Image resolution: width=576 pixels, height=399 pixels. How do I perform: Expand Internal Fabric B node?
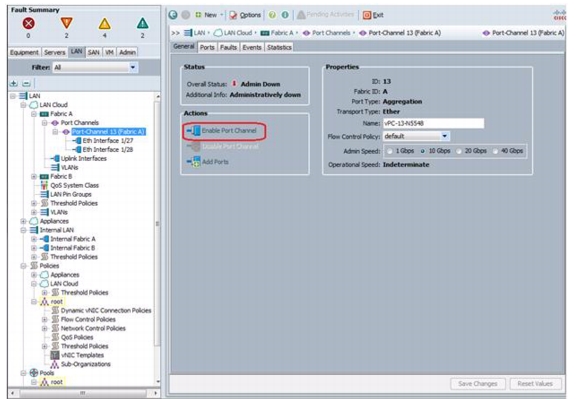(x=34, y=248)
